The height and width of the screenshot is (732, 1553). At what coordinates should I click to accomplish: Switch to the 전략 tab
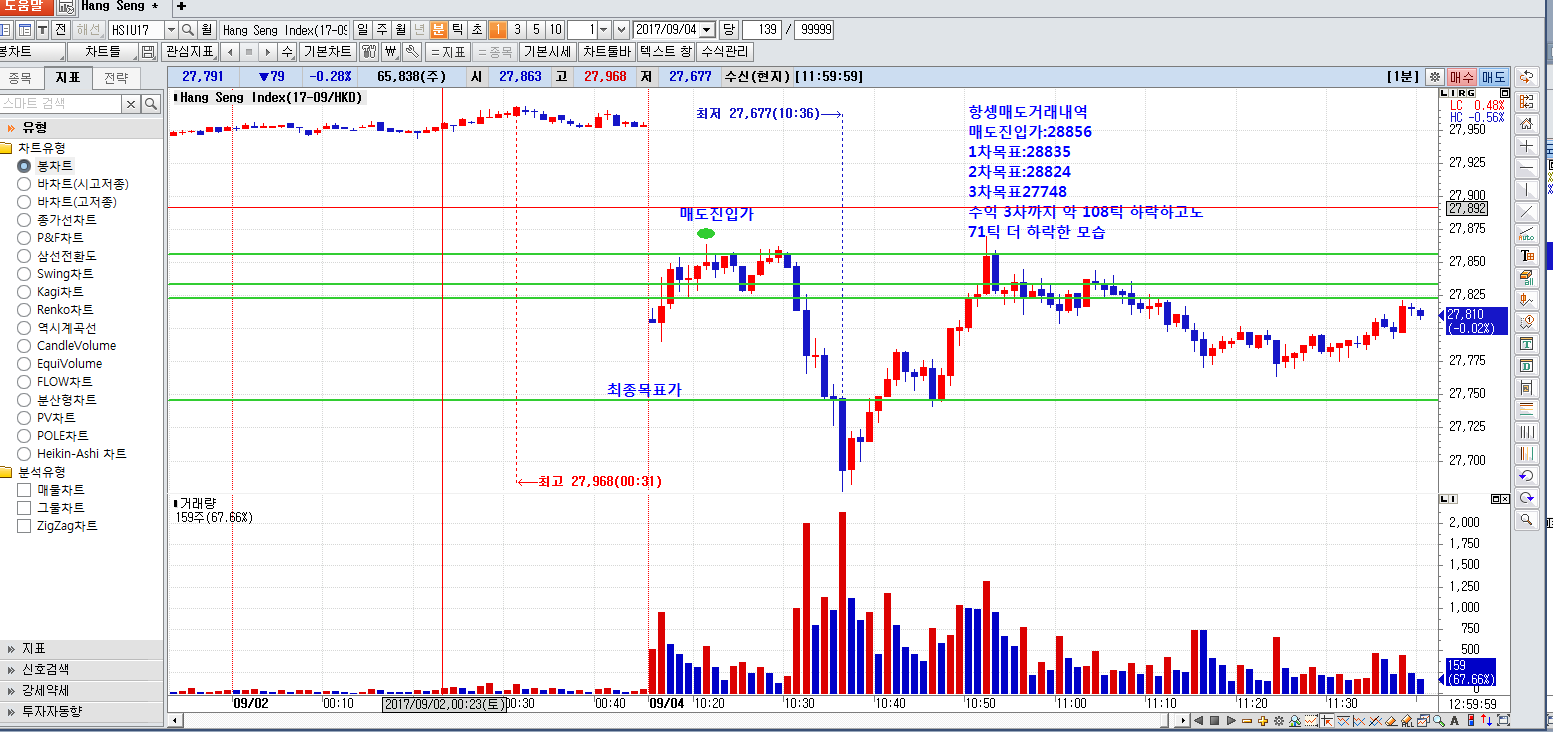116,78
